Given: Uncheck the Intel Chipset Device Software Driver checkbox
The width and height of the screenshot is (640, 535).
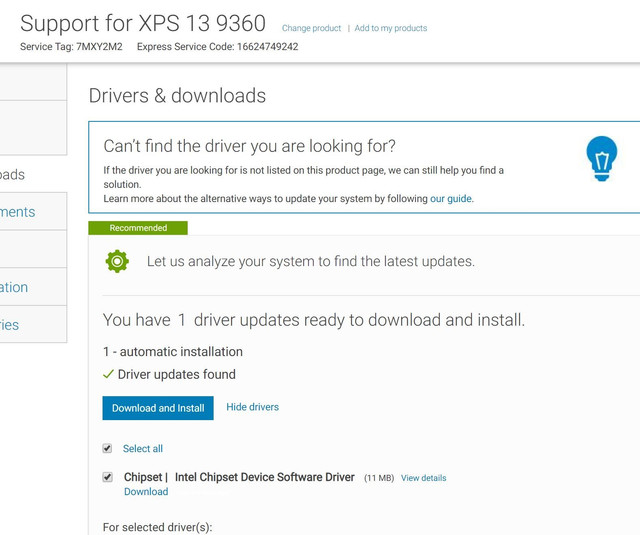Looking at the screenshot, I should coord(107,477).
